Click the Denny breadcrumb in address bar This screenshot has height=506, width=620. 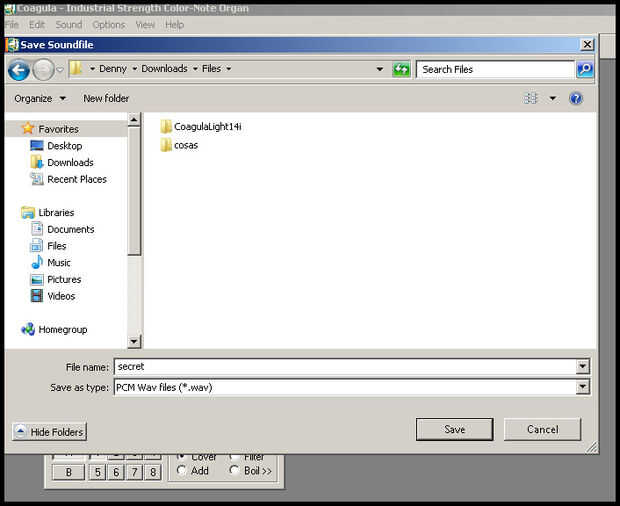(x=113, y=69)
